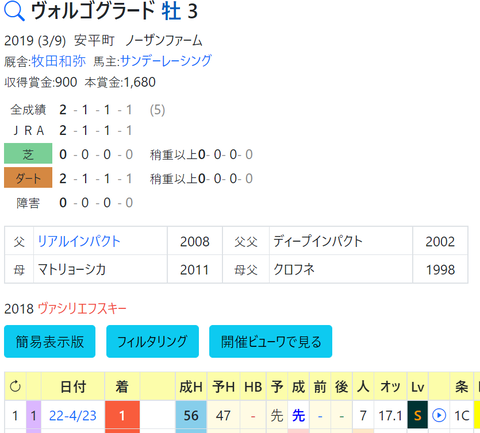Click dam name マトリョーシカ
480x433 pixels.
[x=72, y=269]
